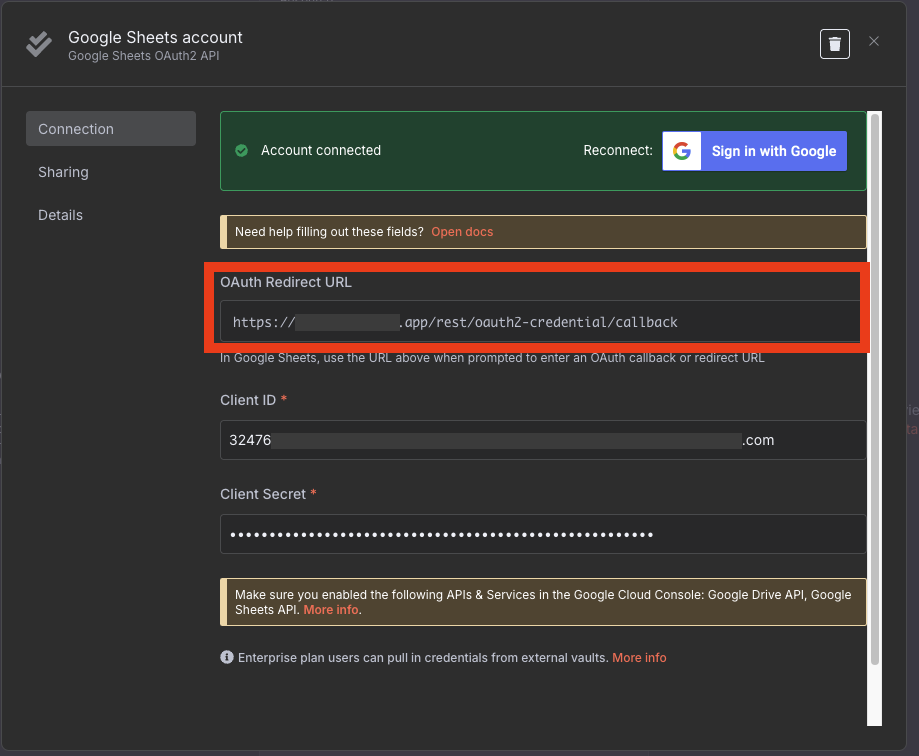The image size is (919, 756).
Task: Delete credential with the trash icon
Action: point(835,44)
